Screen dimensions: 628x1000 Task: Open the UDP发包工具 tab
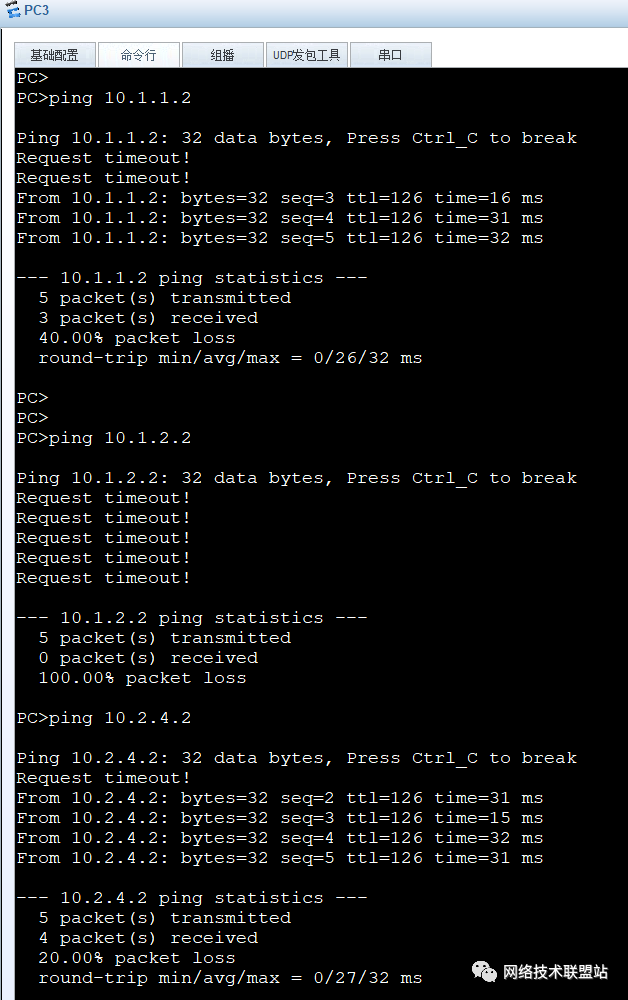tap(307, 55)
